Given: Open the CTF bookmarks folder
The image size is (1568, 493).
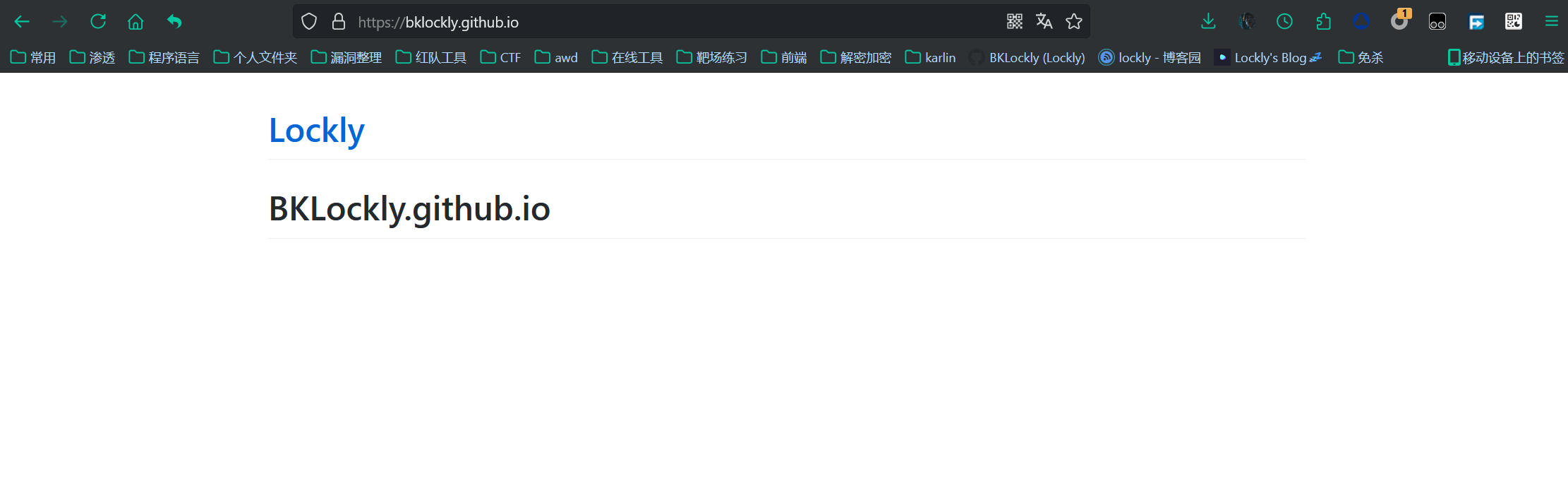Looking at the screenshot, I should click(500, 57).
